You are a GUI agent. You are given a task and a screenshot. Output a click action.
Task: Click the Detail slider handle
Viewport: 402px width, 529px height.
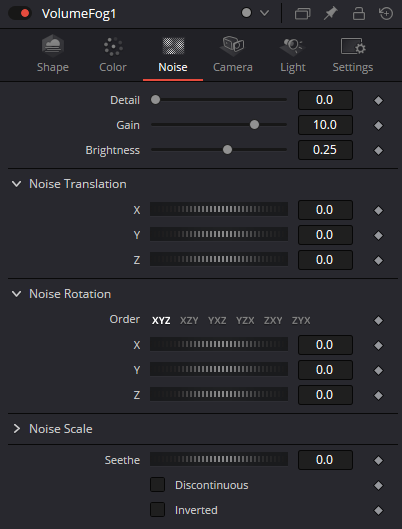pyautogui.click(x=155, y=100)
